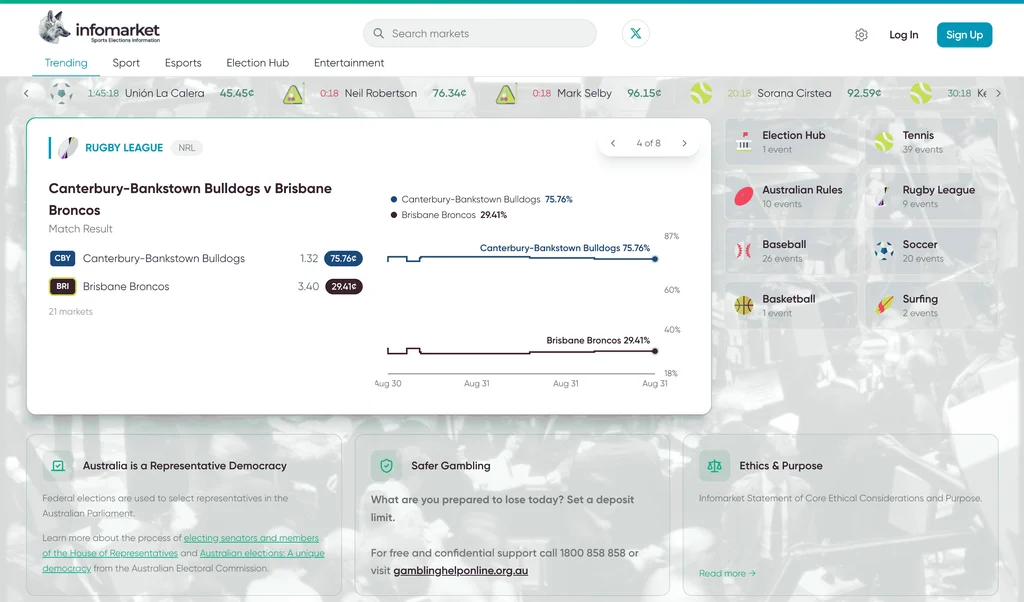Click Read more on Ethics & Purpose

pos(727,573)
